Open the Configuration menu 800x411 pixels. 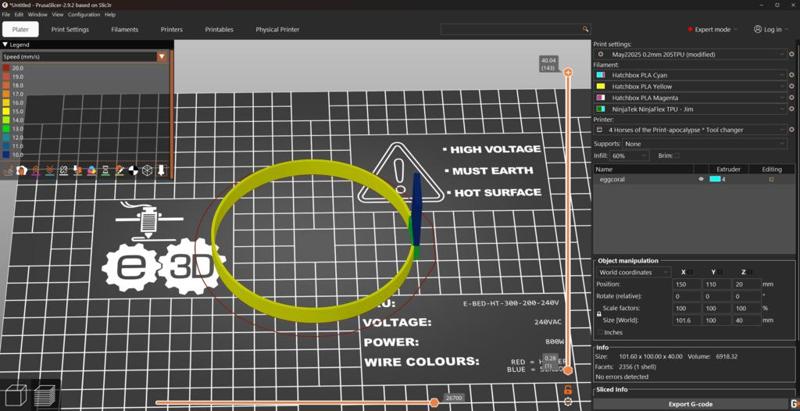pos(84,15)
